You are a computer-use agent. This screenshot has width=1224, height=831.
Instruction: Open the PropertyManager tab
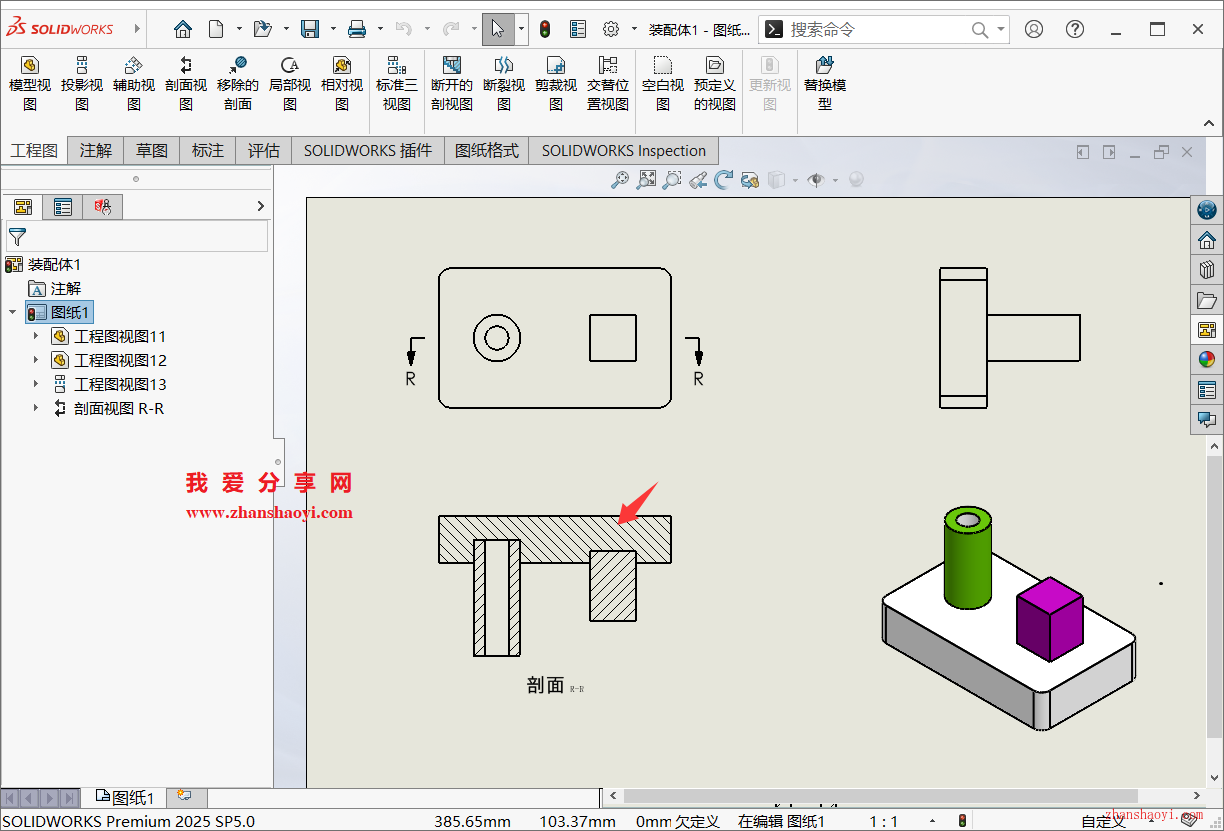(x=63, y=207)
